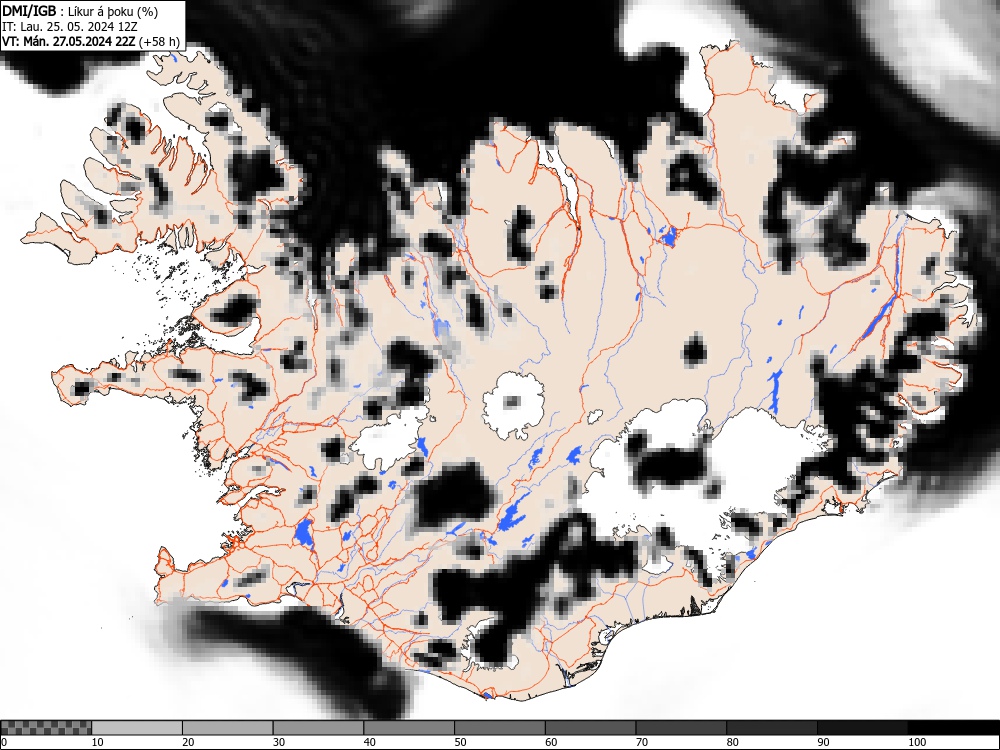Select the black legend swatch between 90 and 100
Viewport: 1000px width, 750px height.
coord(862,728)
